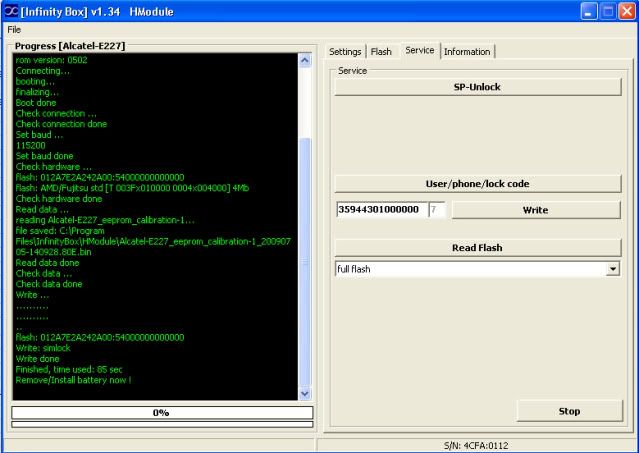
Task: Click the User/phone/lock code button
Action: pyautogui.click(x=476, y=184)
